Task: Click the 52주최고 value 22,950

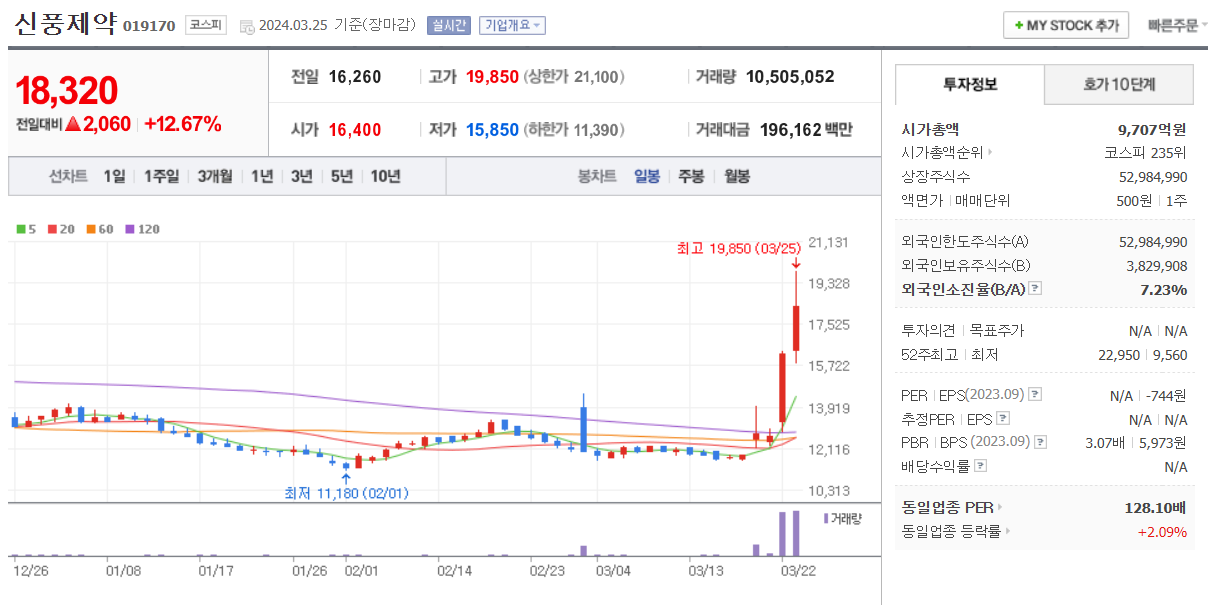Action: click(x=1119, y=354)
